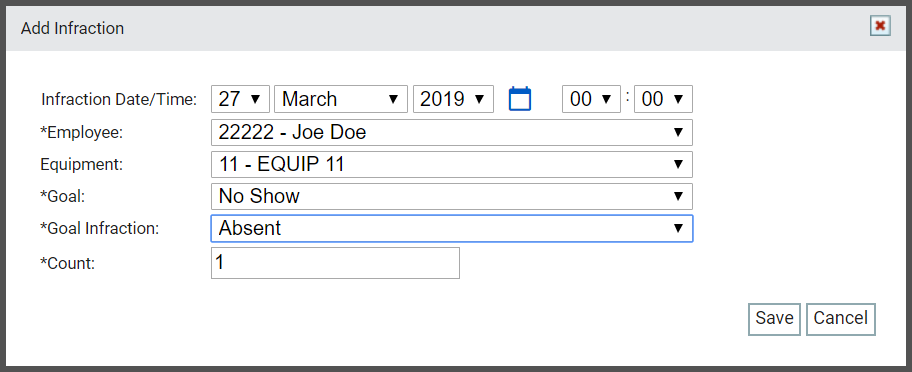Viewport: 912px width, 372px height.
Task: Cancel adding the infraction
Action: 840,319
